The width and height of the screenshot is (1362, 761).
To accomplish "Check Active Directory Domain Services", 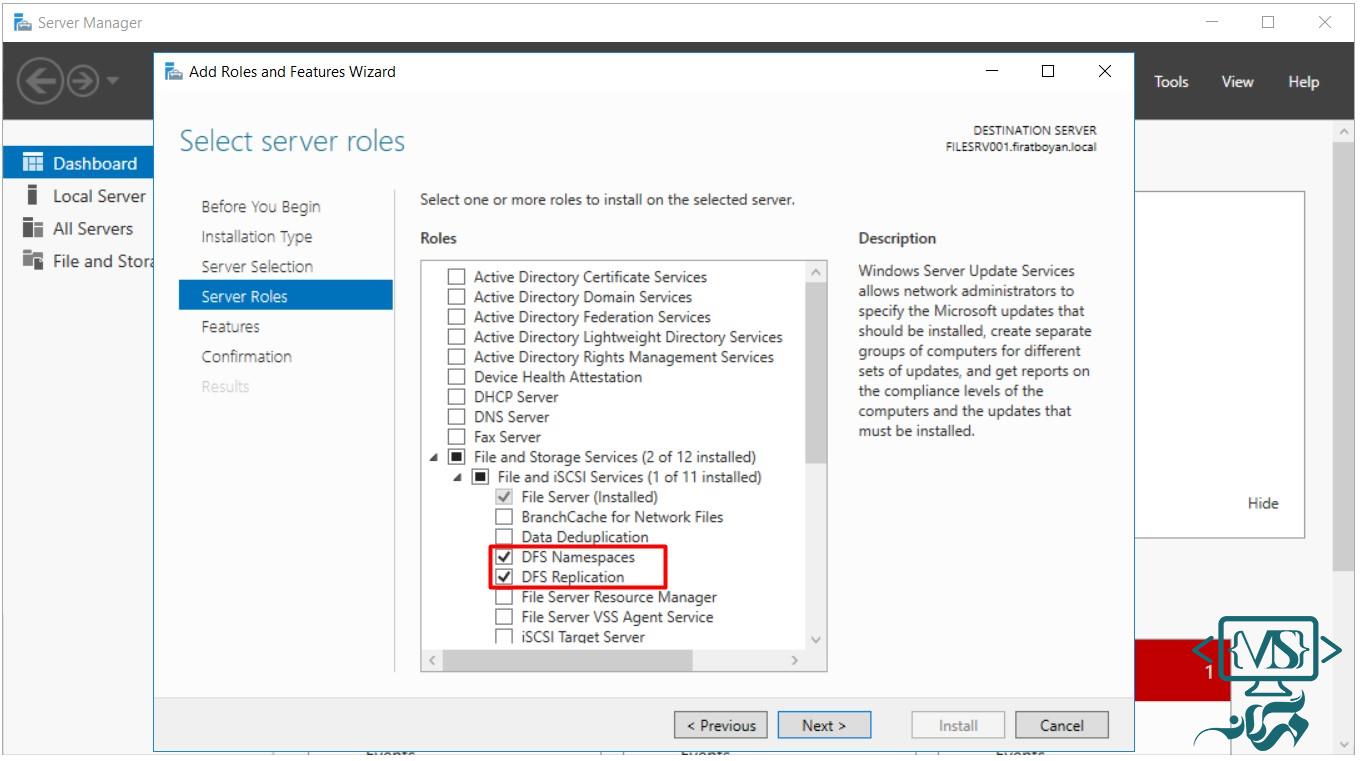I will click(456, 297).
